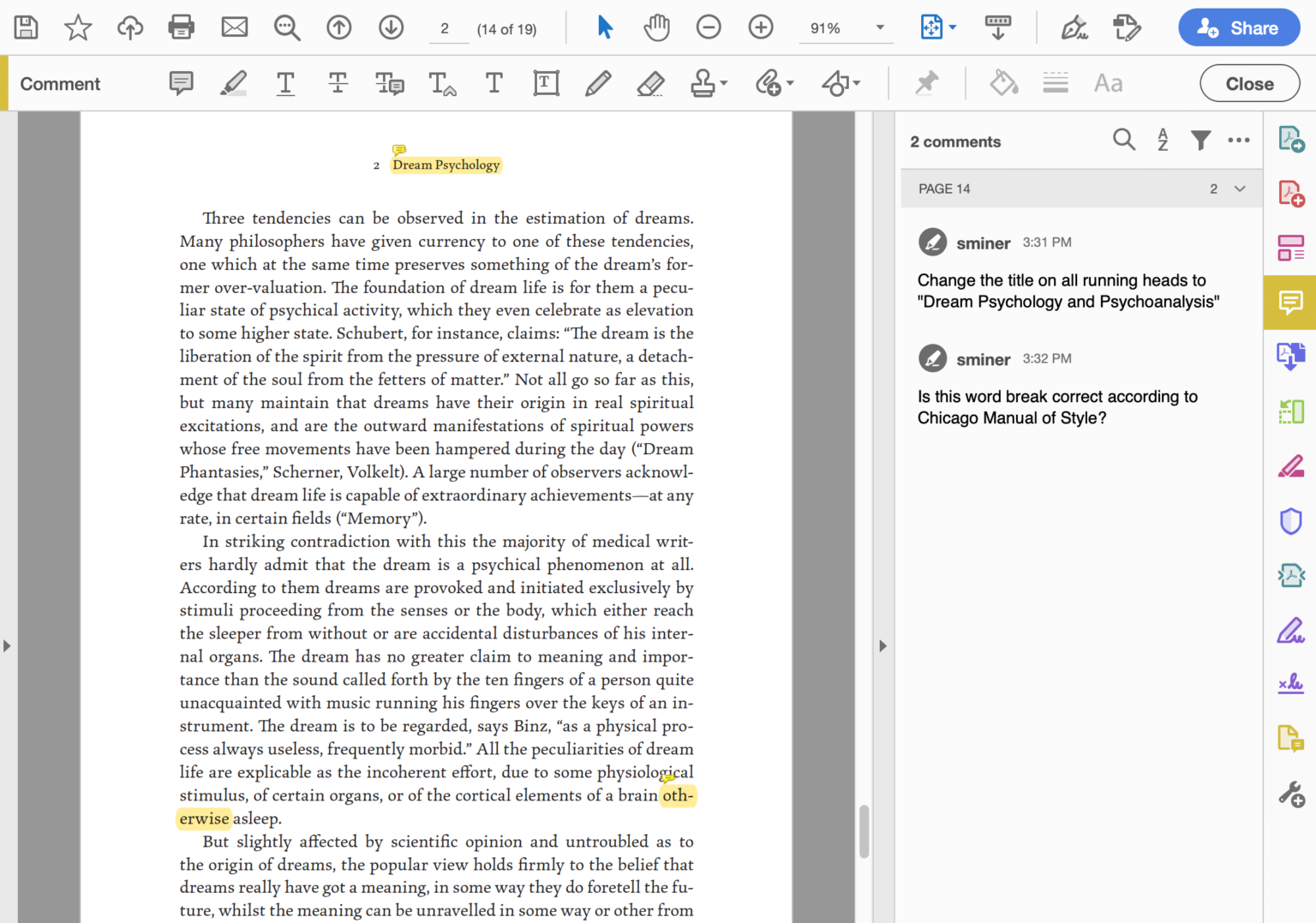Viewport: 1316px width, 923px height.
Task: Open the comments options menu
Action: pyautogui.click(x=1239, y=140)
